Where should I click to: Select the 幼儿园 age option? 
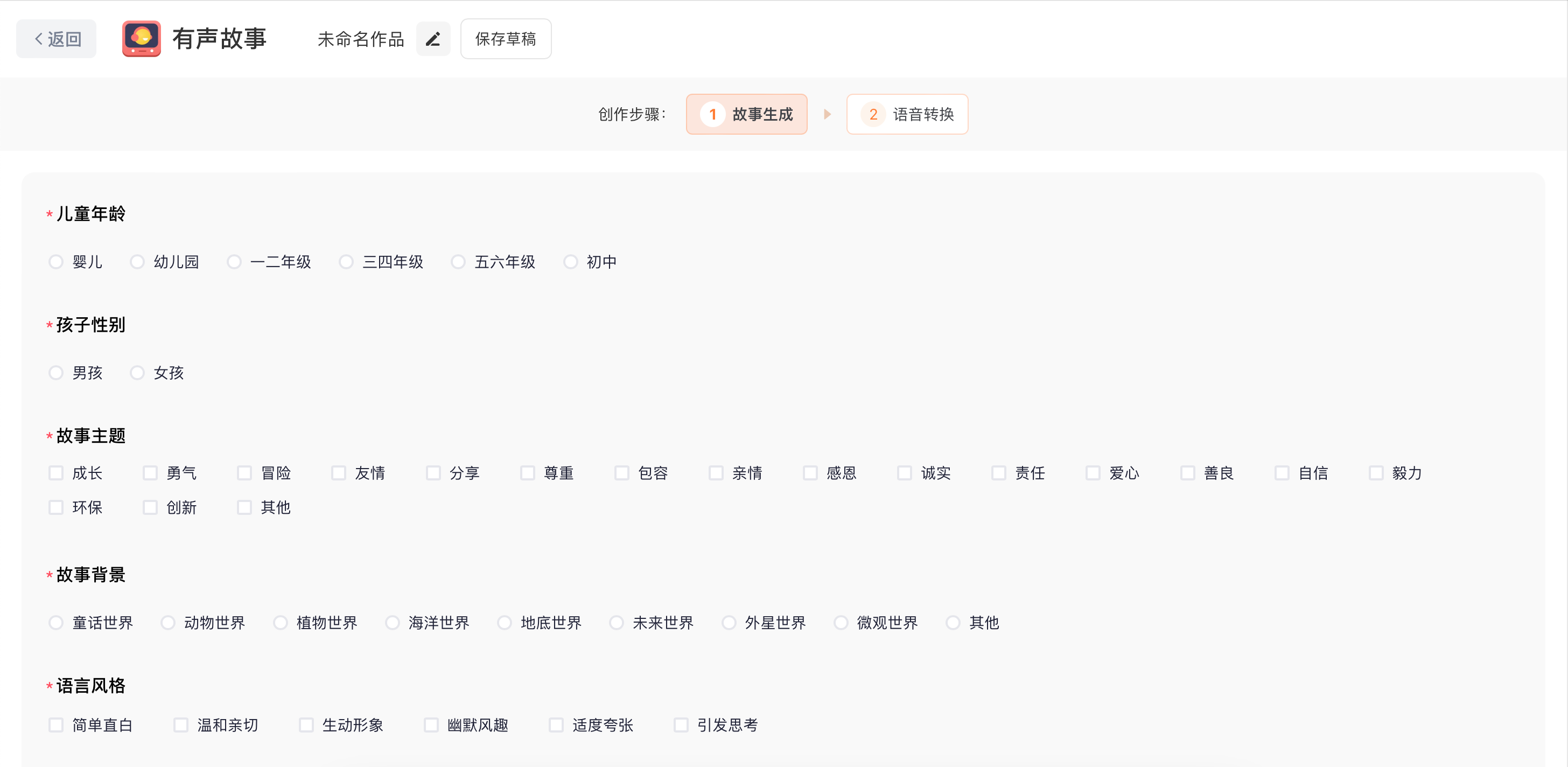point(137,262)
